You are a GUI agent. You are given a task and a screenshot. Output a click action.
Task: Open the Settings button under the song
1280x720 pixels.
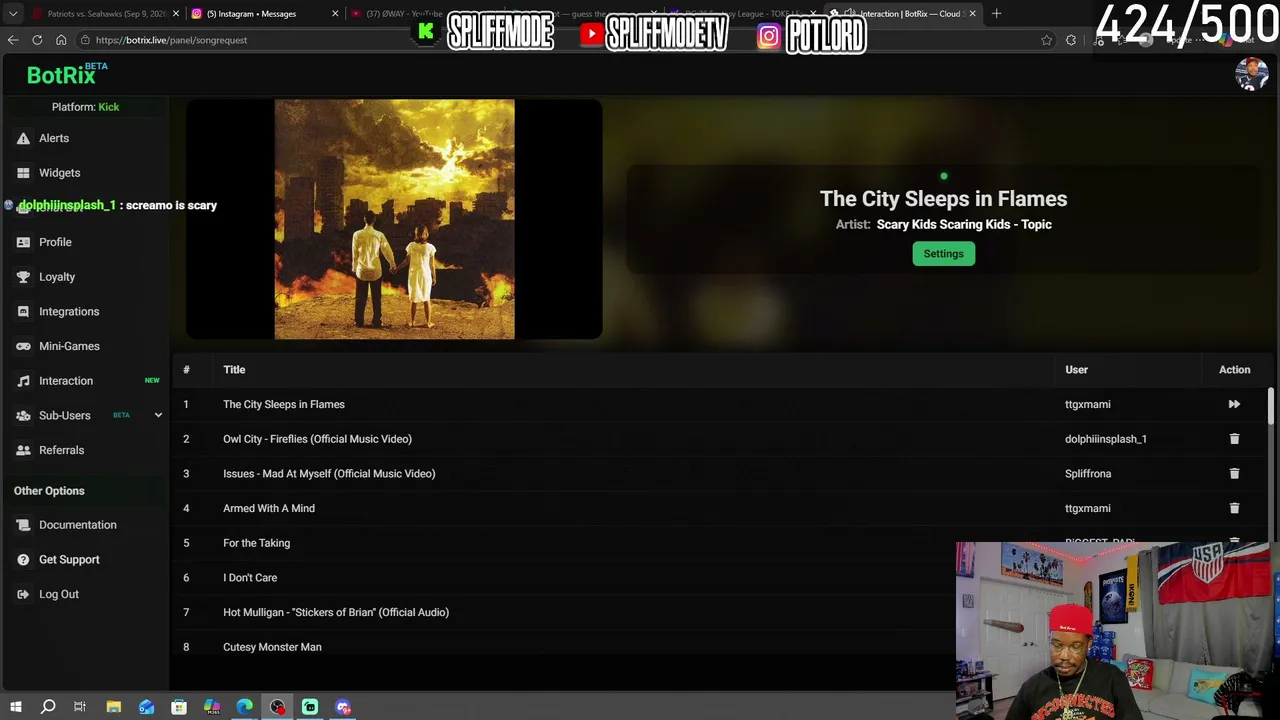[x=943, y=254]
